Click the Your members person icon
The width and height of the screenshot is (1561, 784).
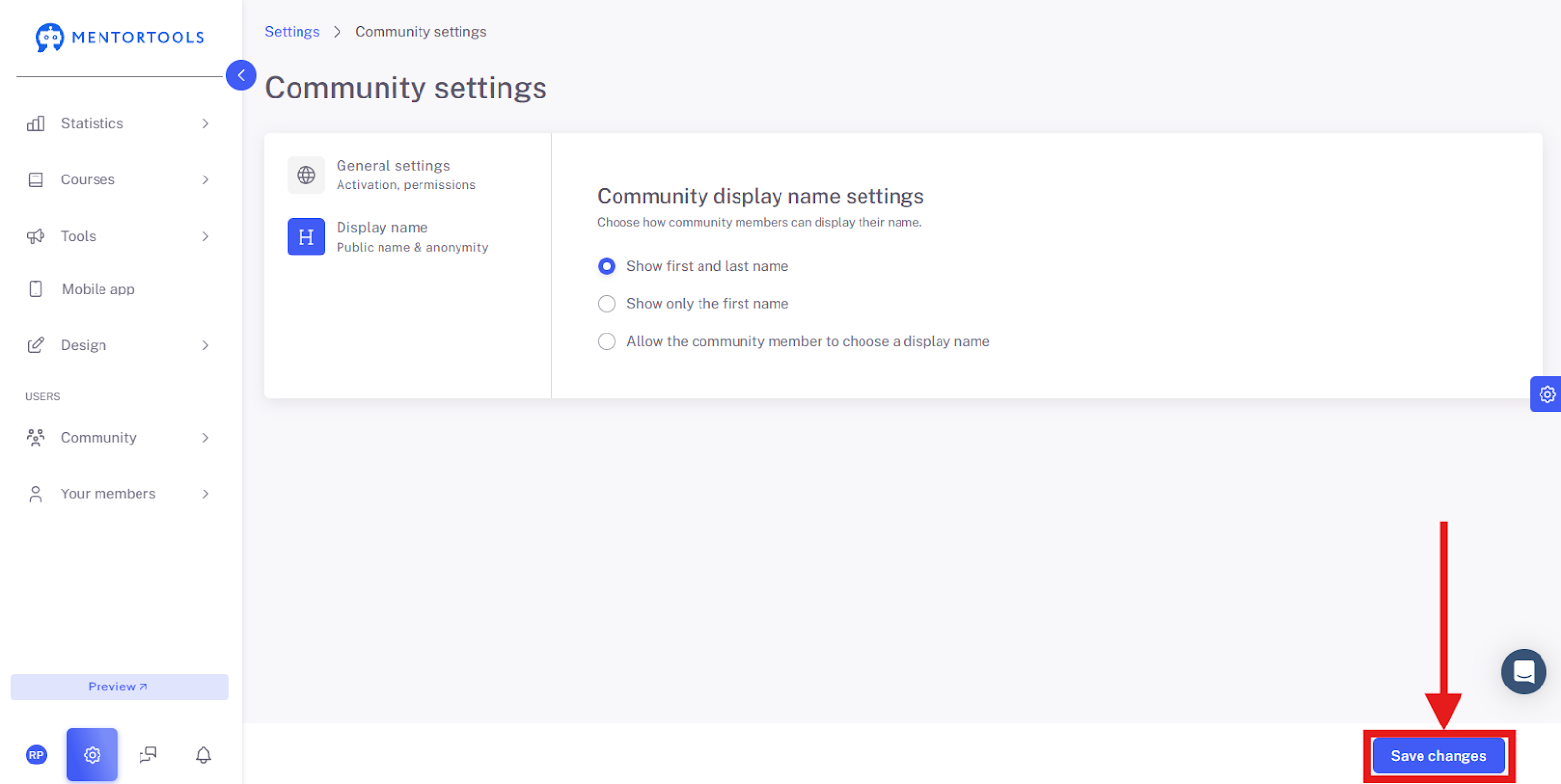36,493
